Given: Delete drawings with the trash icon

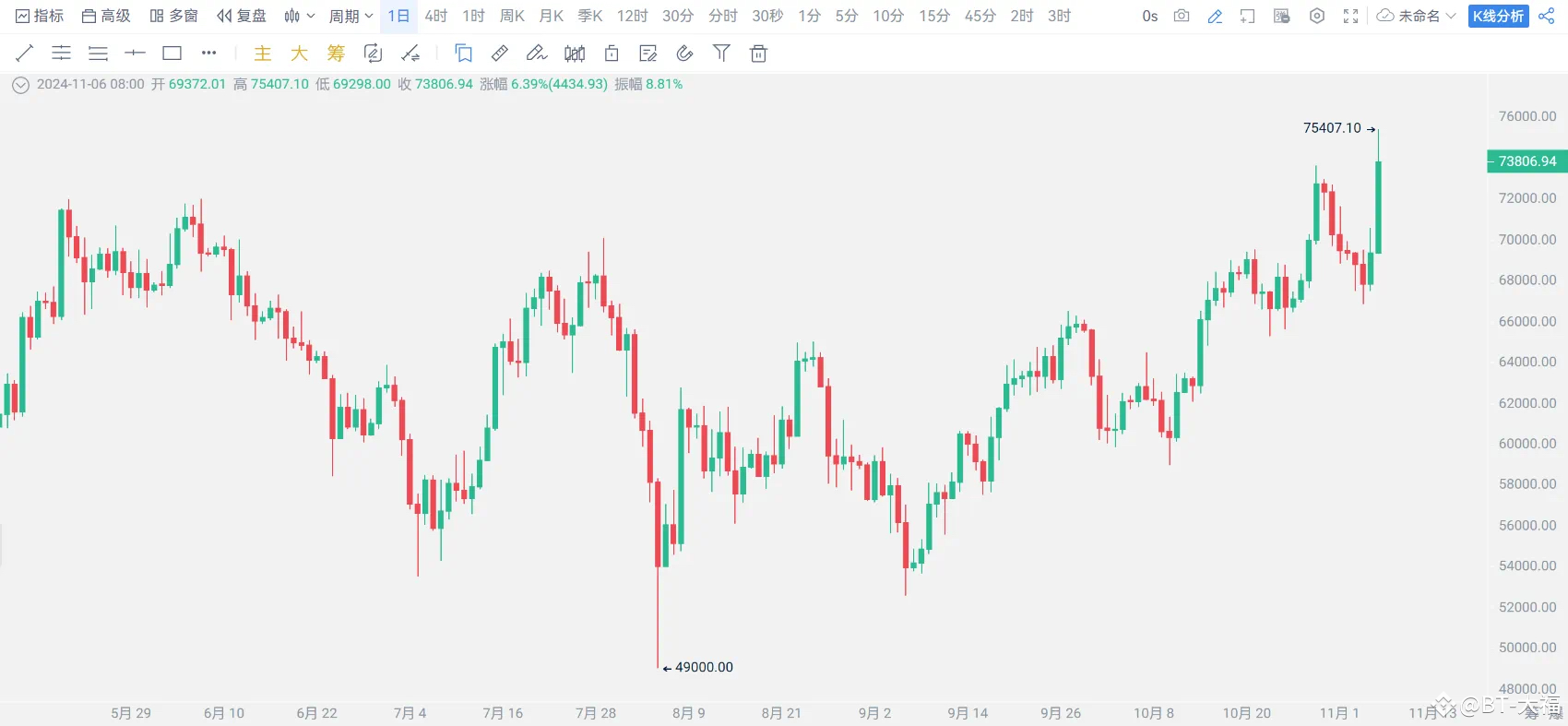Looking at the screenshot, I should click(x=758, y=54).
